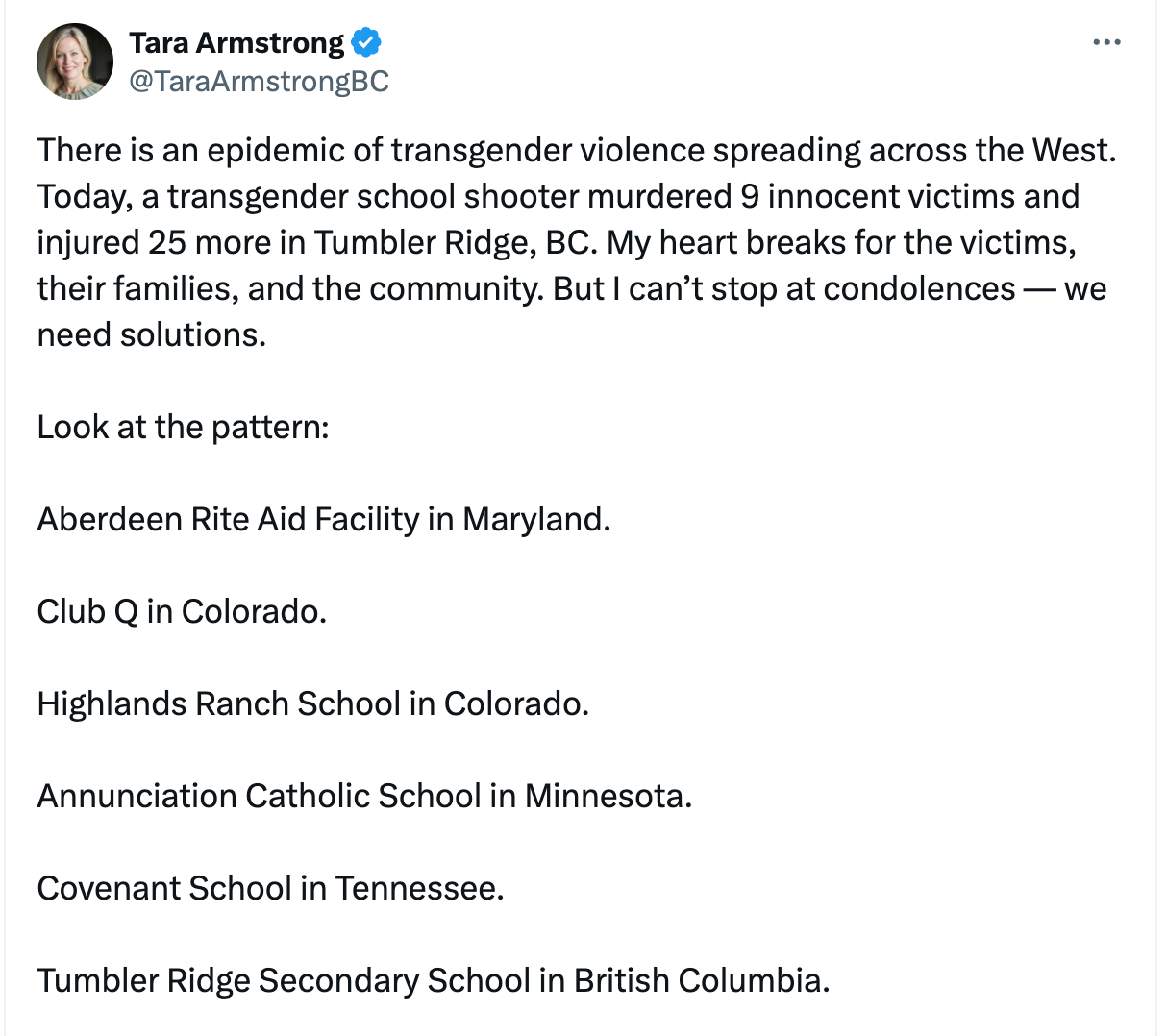Click the 'Covenant School in Tennessee.' line
1167x1036 pixels.
(x=270, y=888)
